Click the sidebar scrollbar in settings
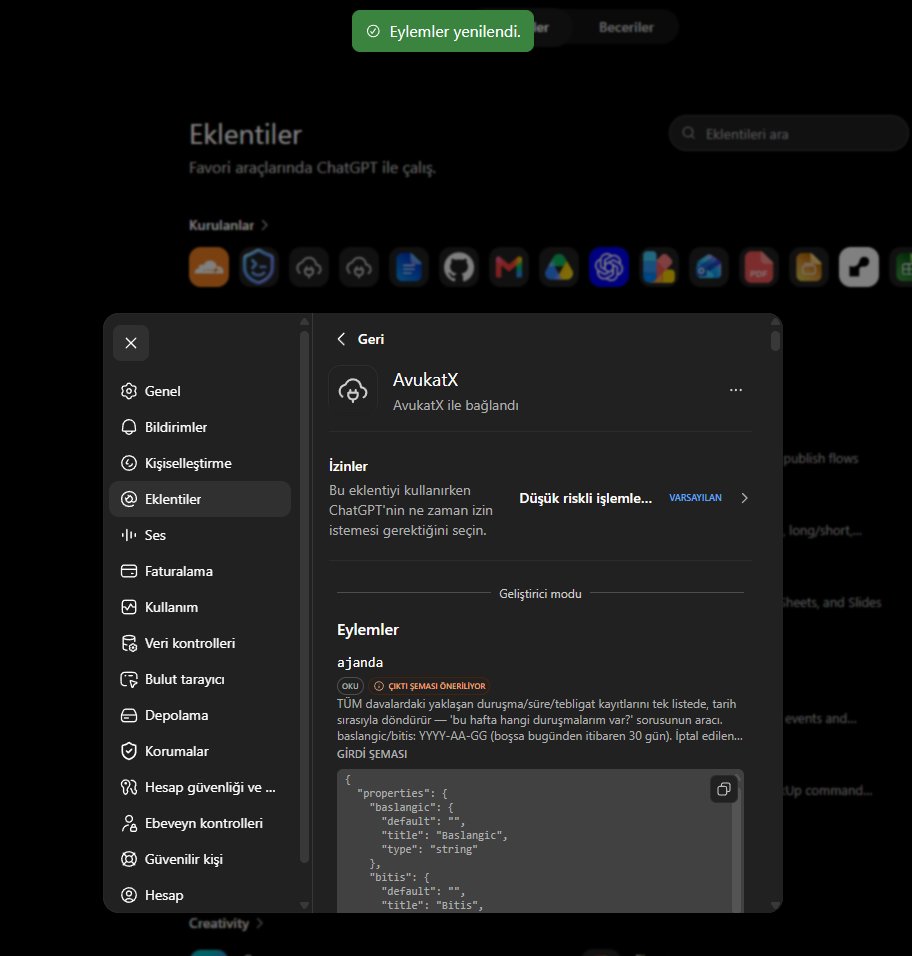Screen dimensions: 912x956 tap(305, 598)
